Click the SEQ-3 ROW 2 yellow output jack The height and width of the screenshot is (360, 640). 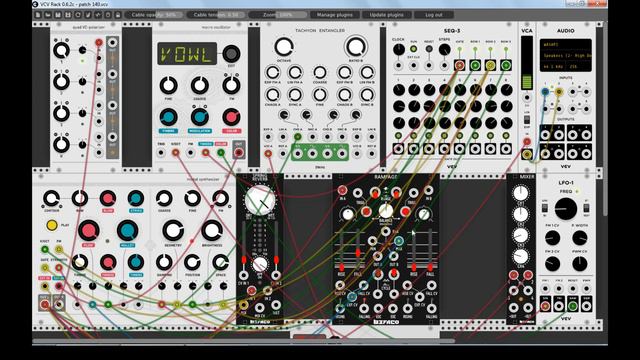tap(490, 65)
